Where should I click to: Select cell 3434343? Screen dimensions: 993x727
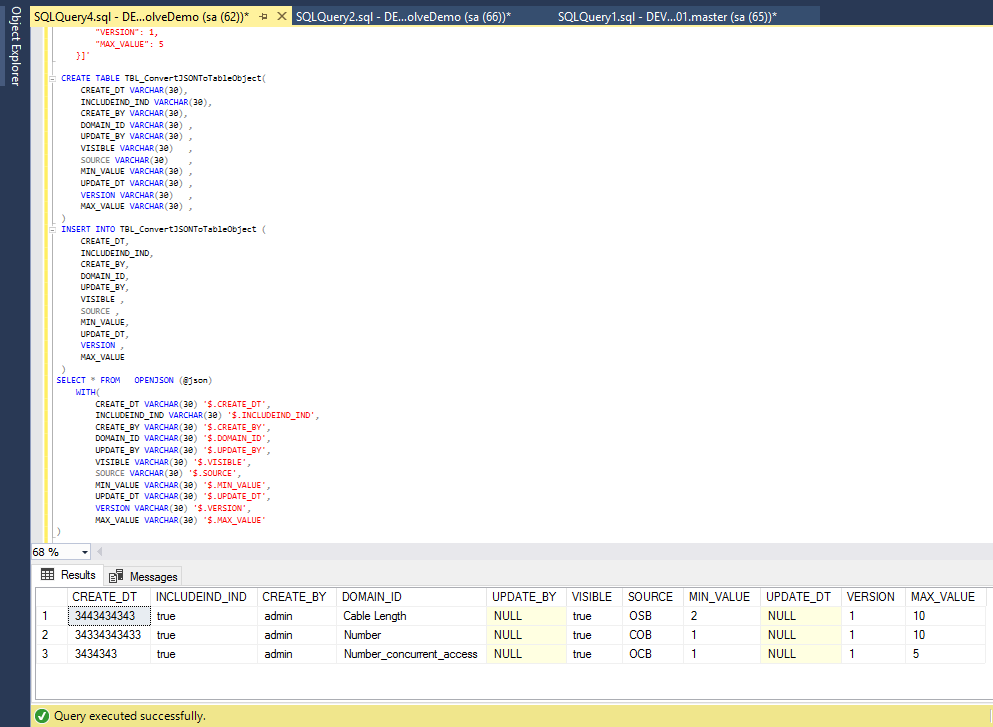pos(109,654)
